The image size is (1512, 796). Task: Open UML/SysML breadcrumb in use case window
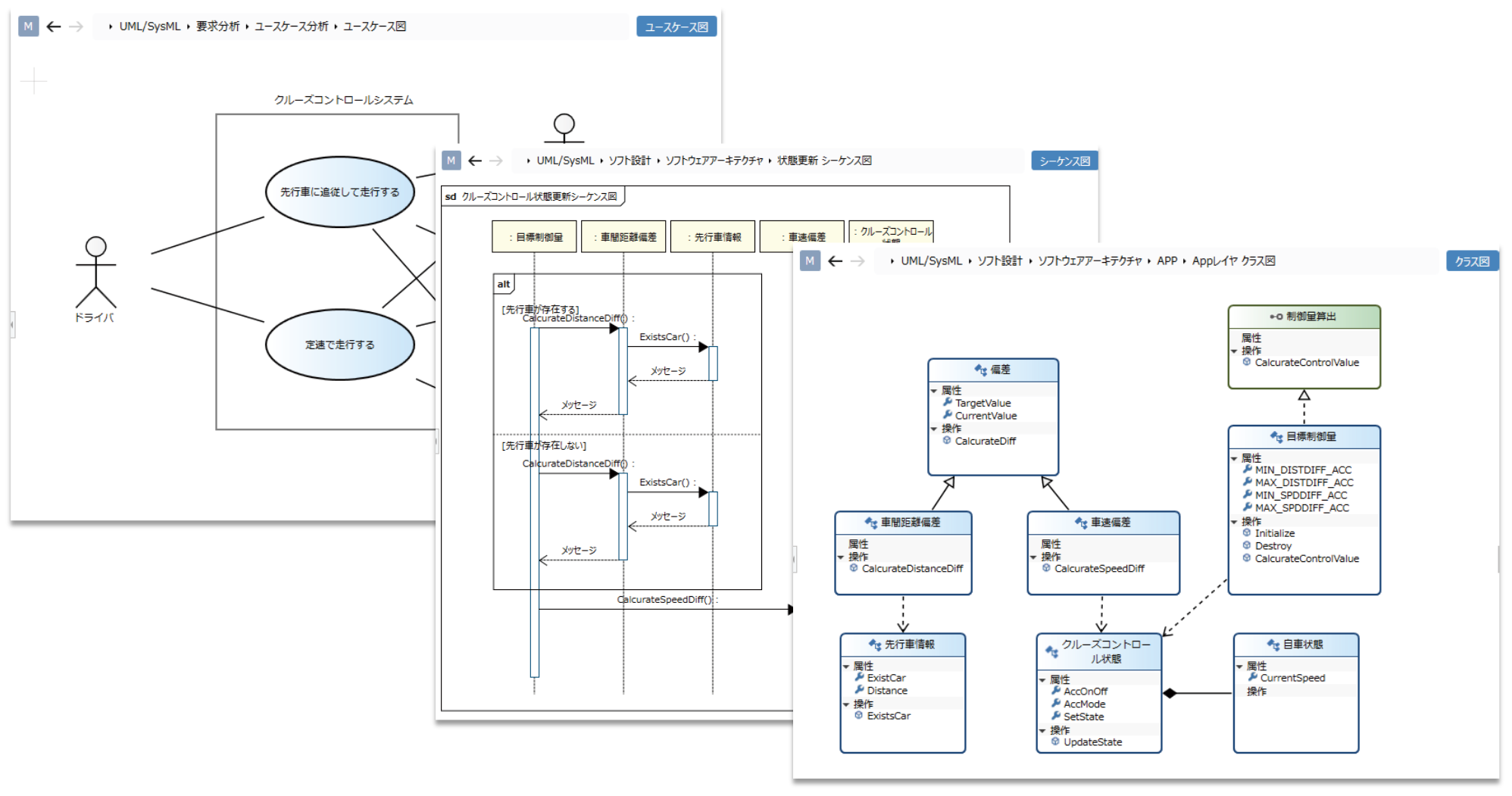point(149,27)
